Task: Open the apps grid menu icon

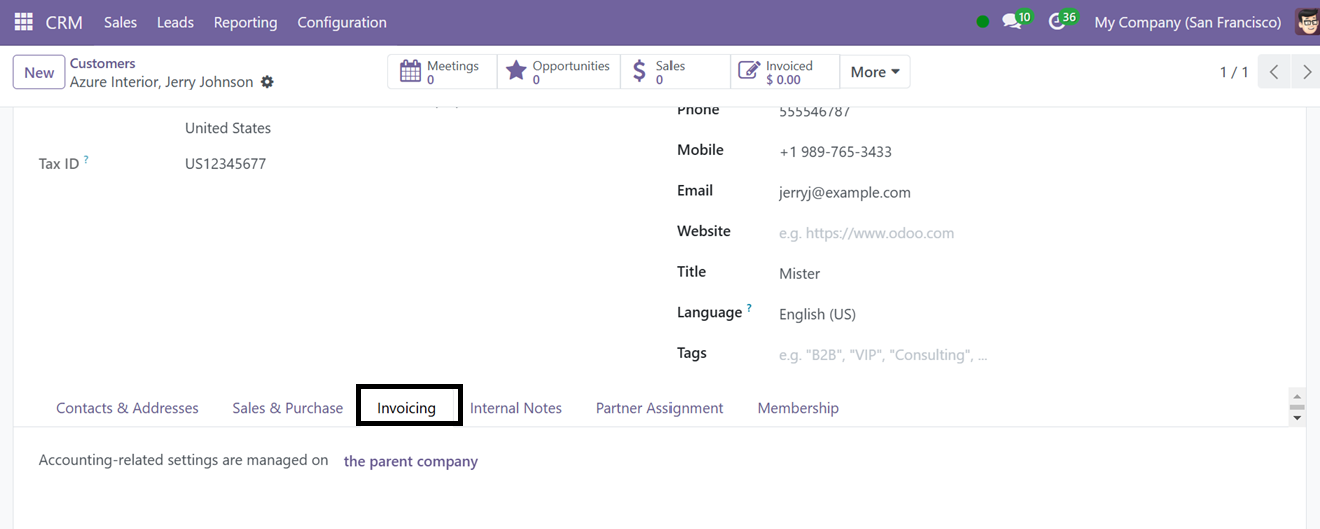Action: (23, 22)
